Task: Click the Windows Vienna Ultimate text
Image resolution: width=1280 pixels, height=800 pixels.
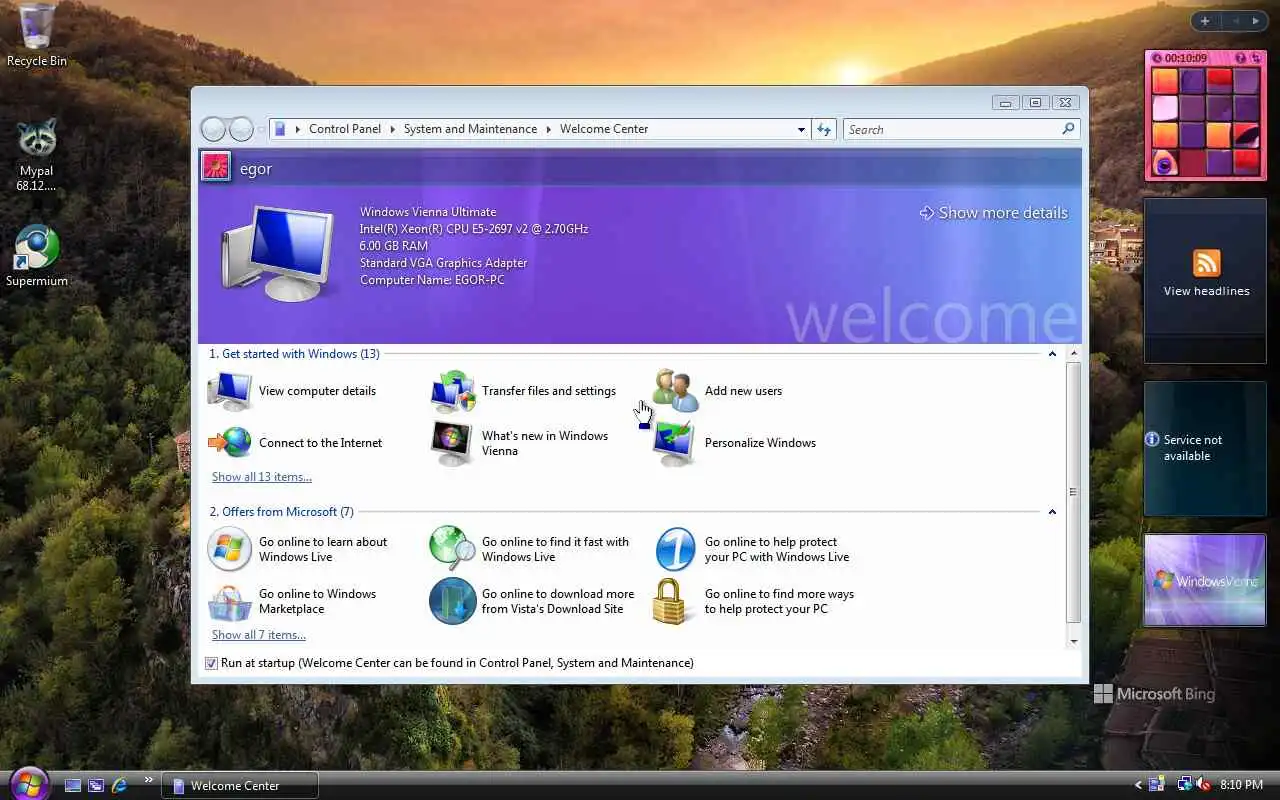Action: [428, 212]
